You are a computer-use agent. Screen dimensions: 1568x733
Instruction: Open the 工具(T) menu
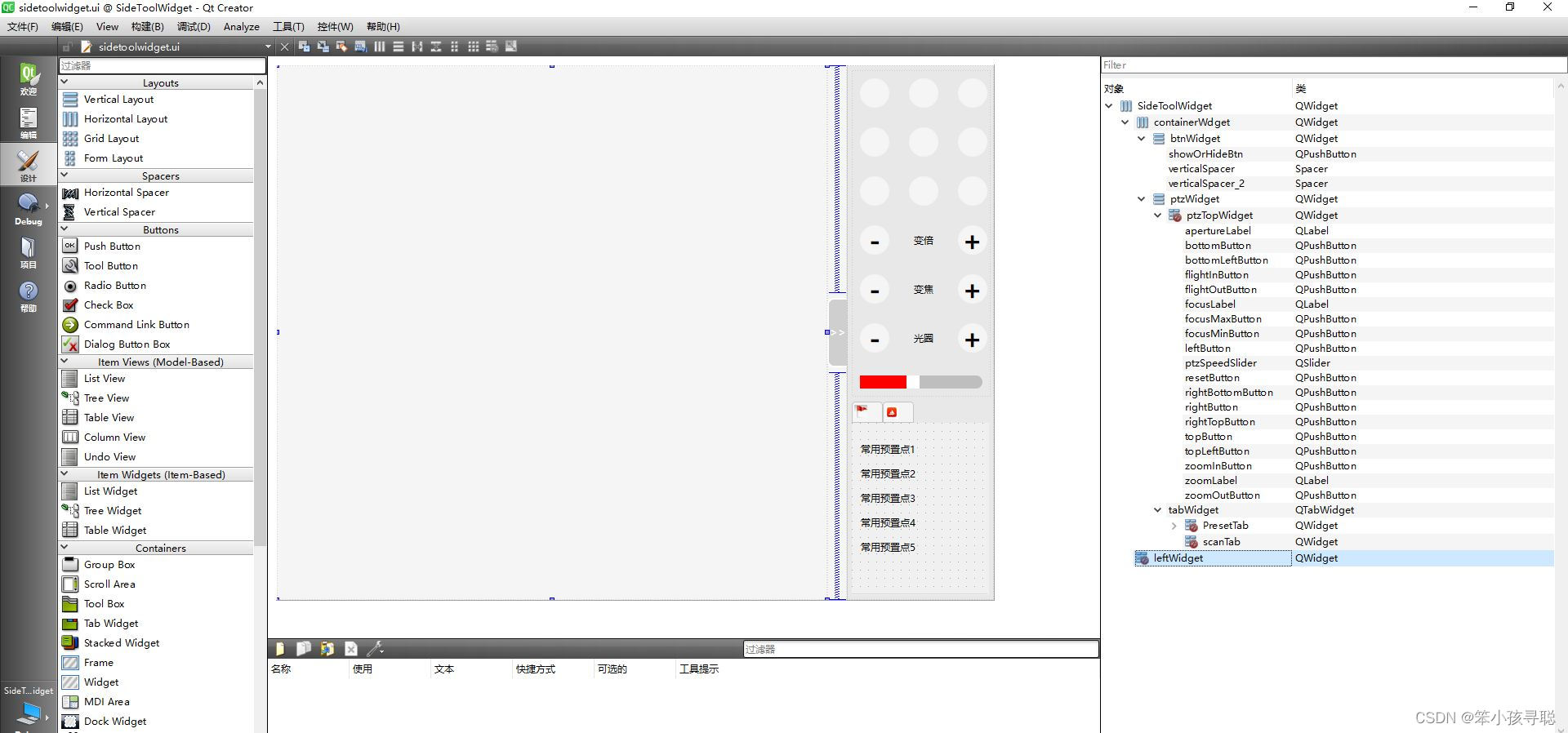[288, 27]
